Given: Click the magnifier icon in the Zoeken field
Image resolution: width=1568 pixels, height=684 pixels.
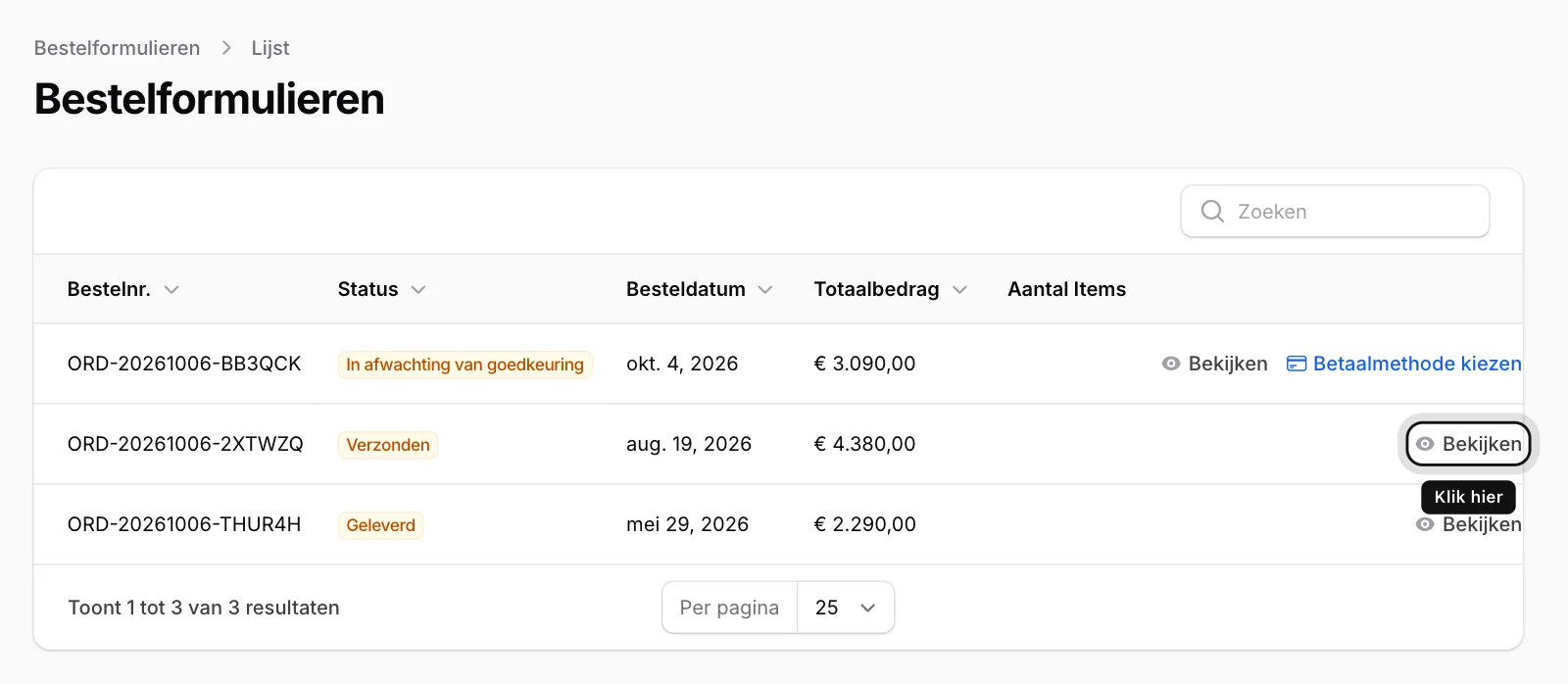Looking at the screenshot, I should [x=1212, y=211].
